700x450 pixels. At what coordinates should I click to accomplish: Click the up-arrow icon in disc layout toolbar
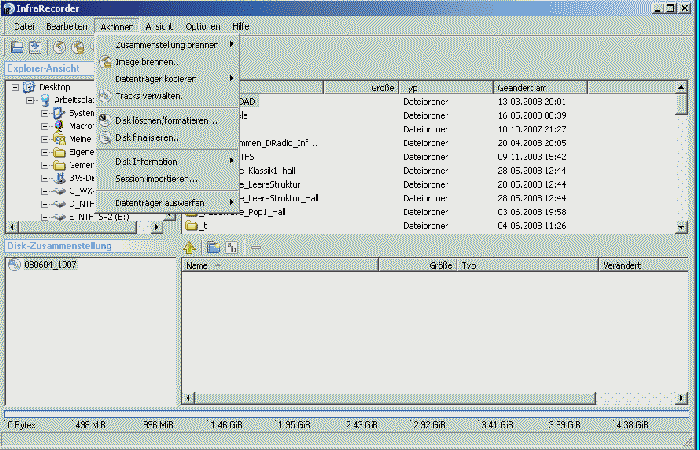coord(190,246)
